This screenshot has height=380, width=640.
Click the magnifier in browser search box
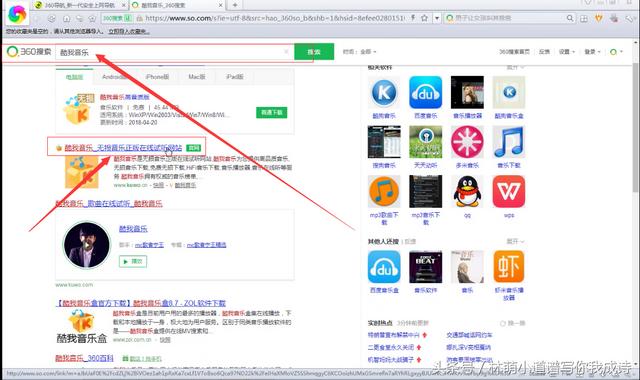click(570, 18)
